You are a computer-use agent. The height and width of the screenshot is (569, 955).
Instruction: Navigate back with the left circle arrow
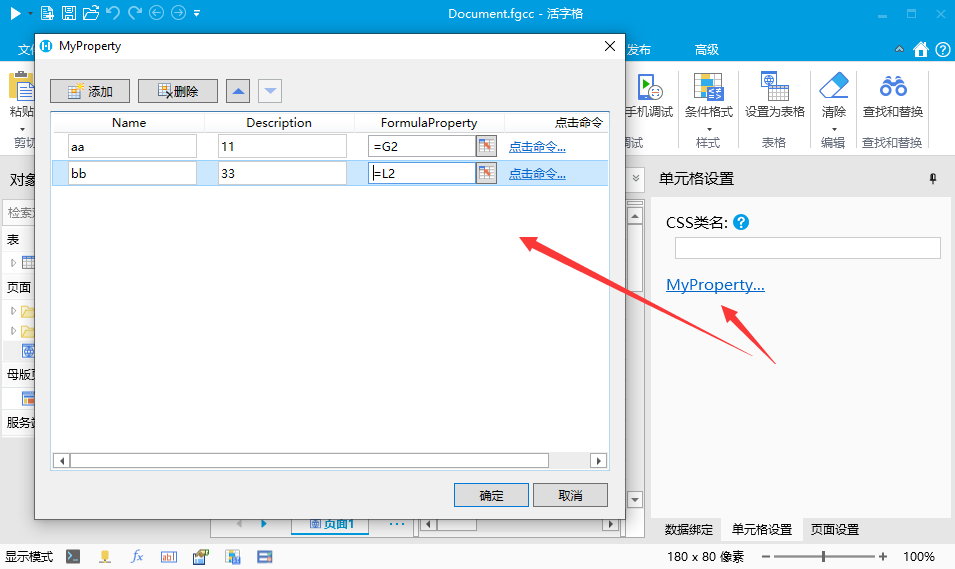pyautogui.click(x=157, y=13)
